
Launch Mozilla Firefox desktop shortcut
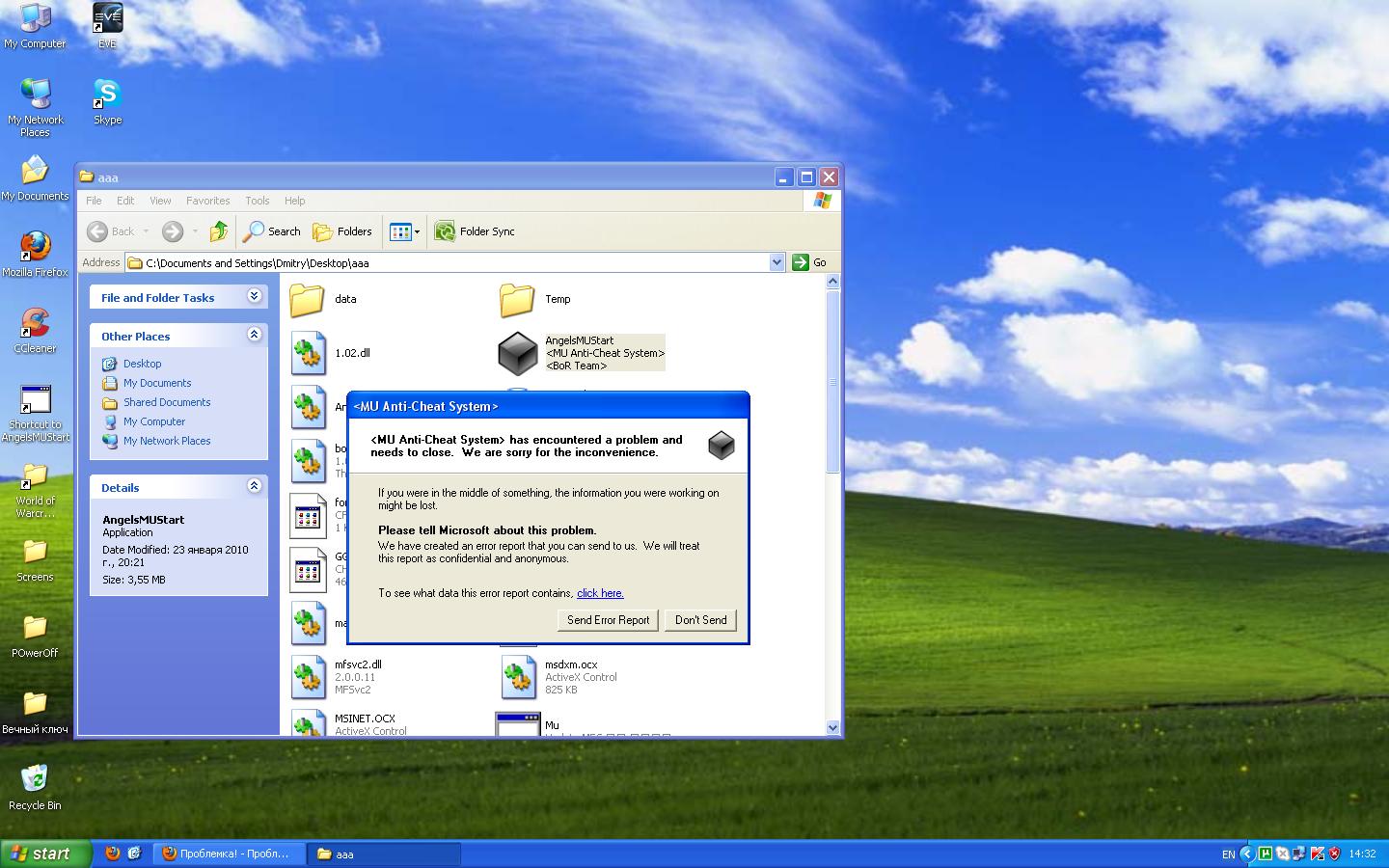click(x=35, y=255)
